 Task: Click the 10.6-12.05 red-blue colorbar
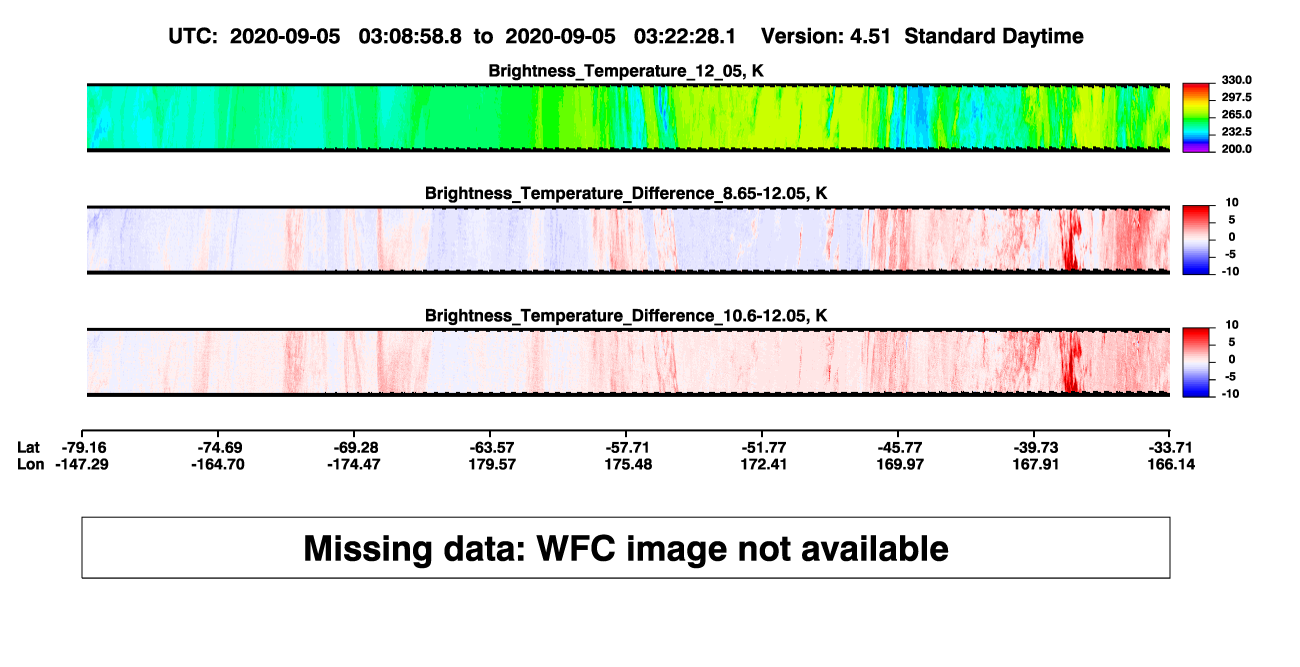1197,362
